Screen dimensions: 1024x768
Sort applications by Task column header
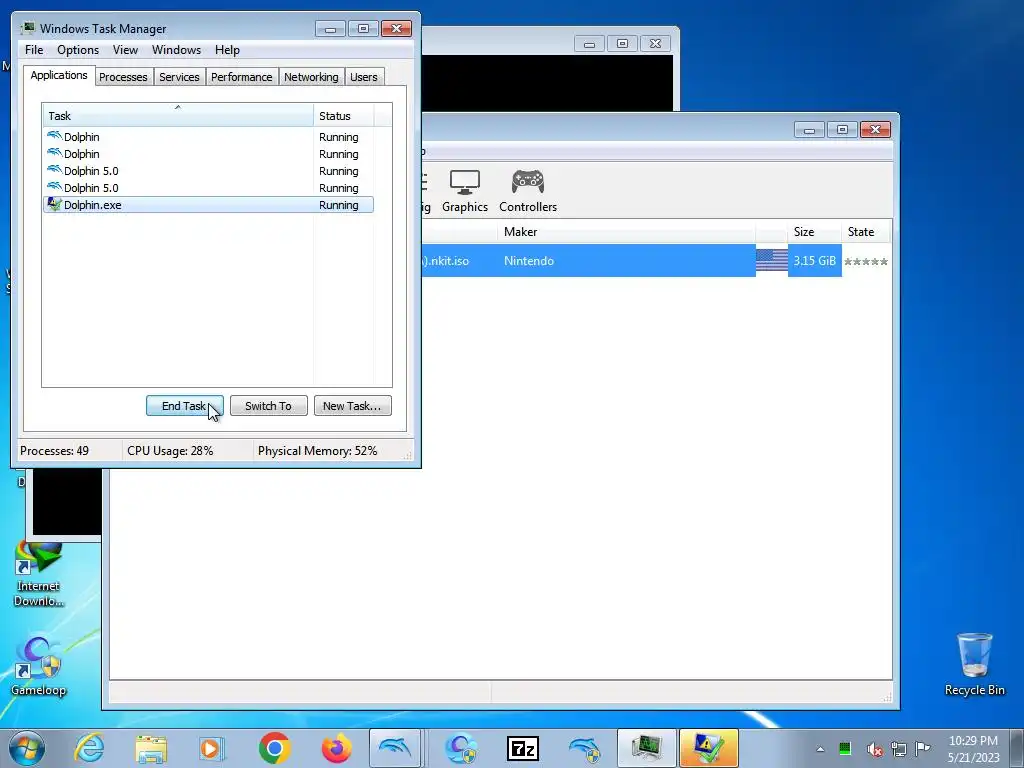(178, 116)
